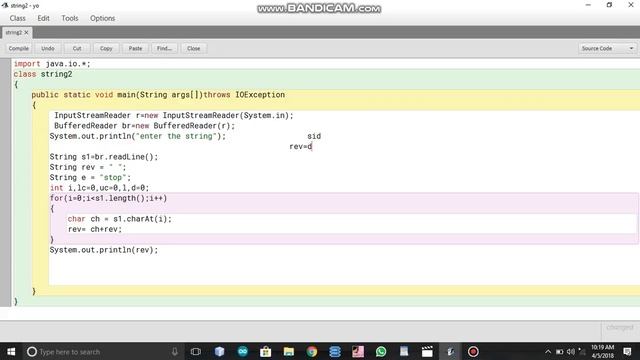
Task: Open the Class menu
Action: pyautogui.click(x=18, y=18)
